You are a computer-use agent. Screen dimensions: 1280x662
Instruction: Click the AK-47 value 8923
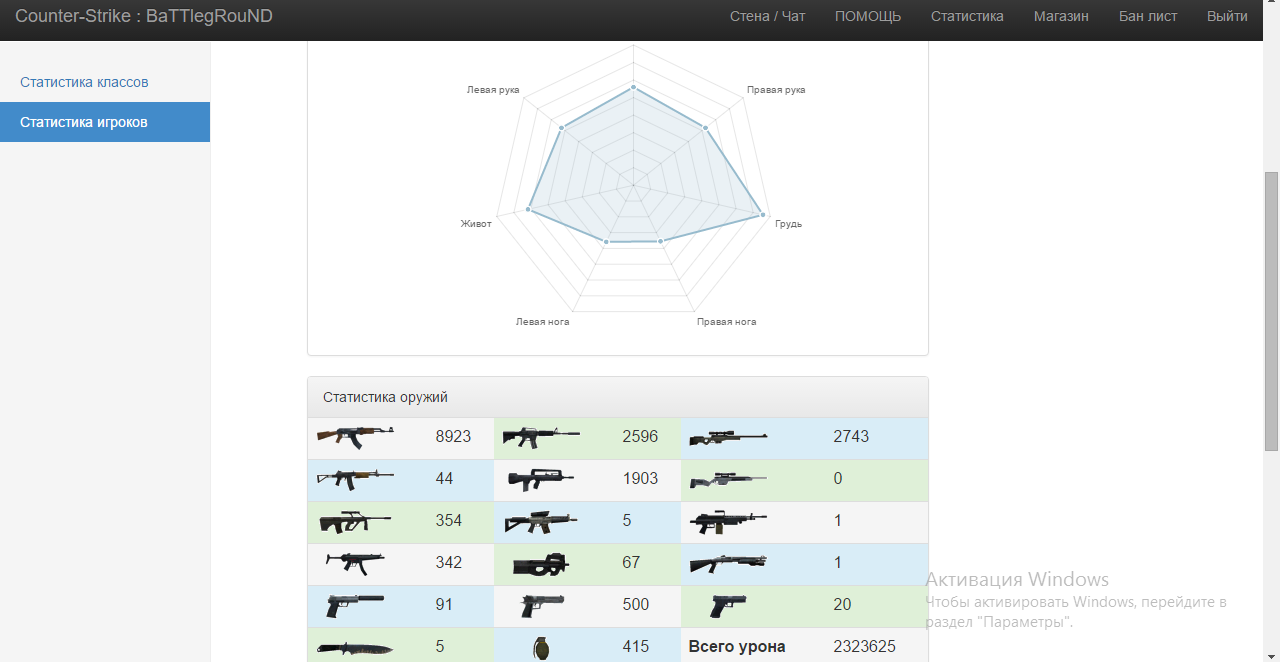[x=454, y=437]
